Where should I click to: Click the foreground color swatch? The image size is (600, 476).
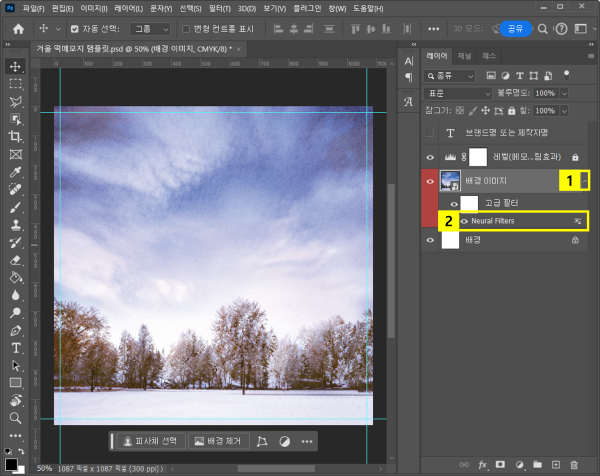point(11,464)
